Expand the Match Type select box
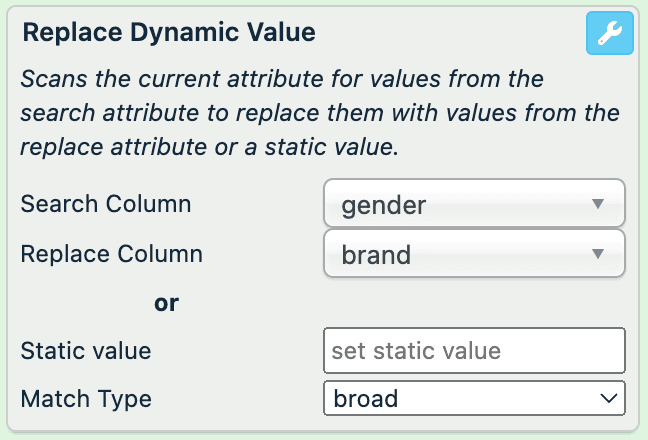The height and width of the screenshot is (440, 648). point(474,398)
